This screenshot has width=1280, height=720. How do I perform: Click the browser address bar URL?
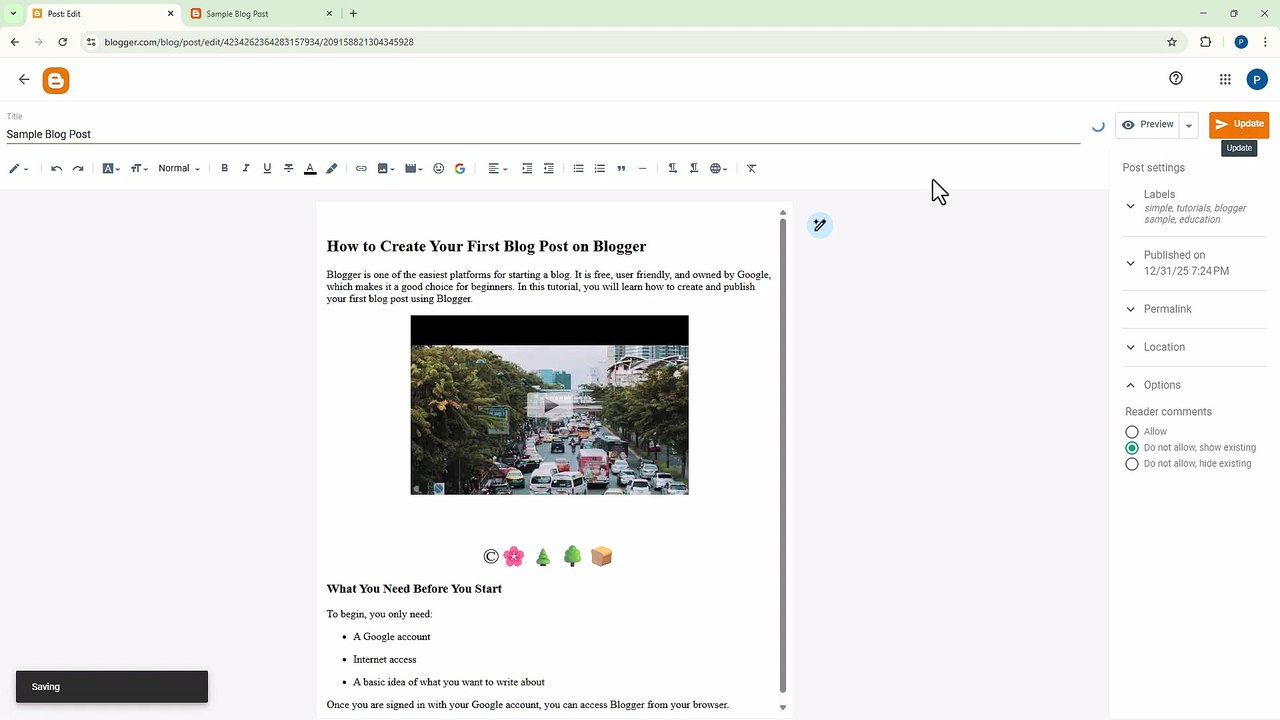point(259,42)
